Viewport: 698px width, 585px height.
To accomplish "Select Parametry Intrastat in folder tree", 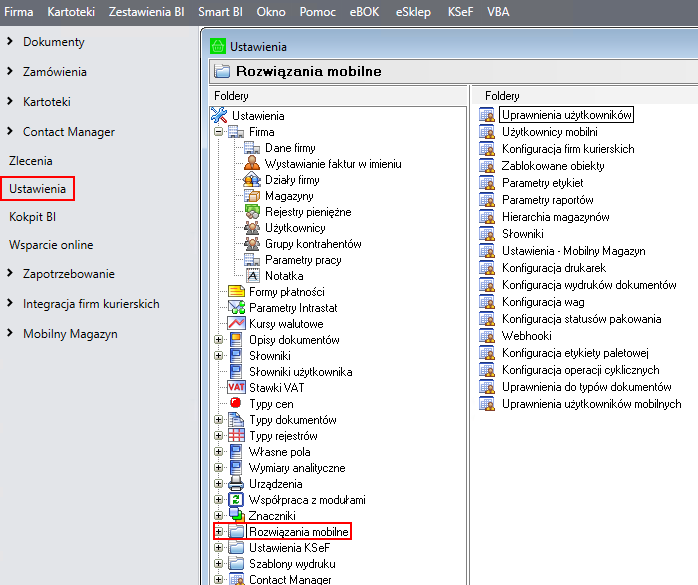I will [x=290, y=308].
